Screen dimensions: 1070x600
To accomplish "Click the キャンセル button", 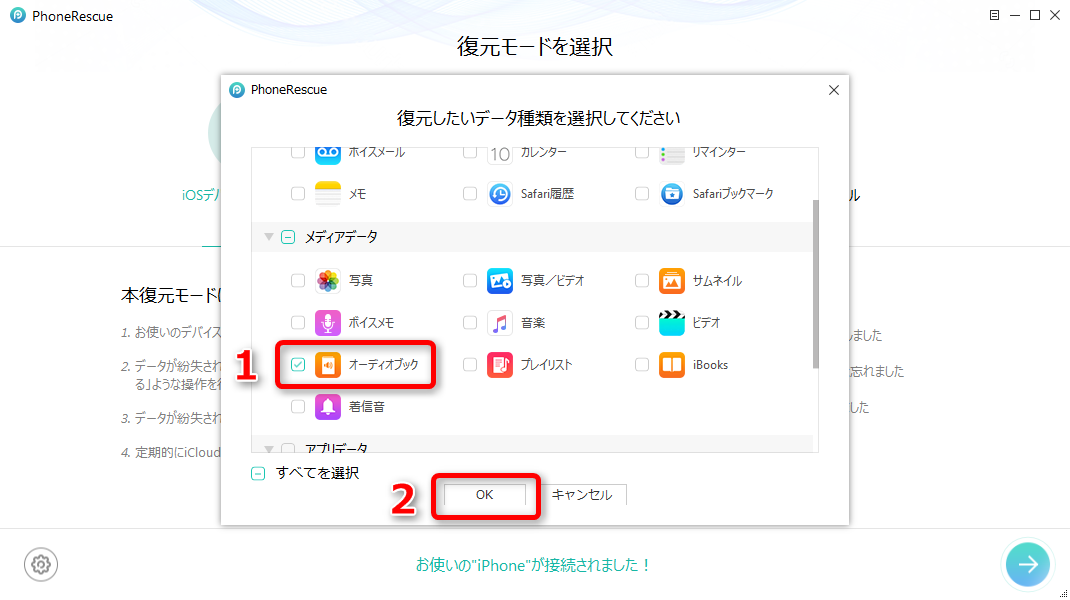I will 582,495.
